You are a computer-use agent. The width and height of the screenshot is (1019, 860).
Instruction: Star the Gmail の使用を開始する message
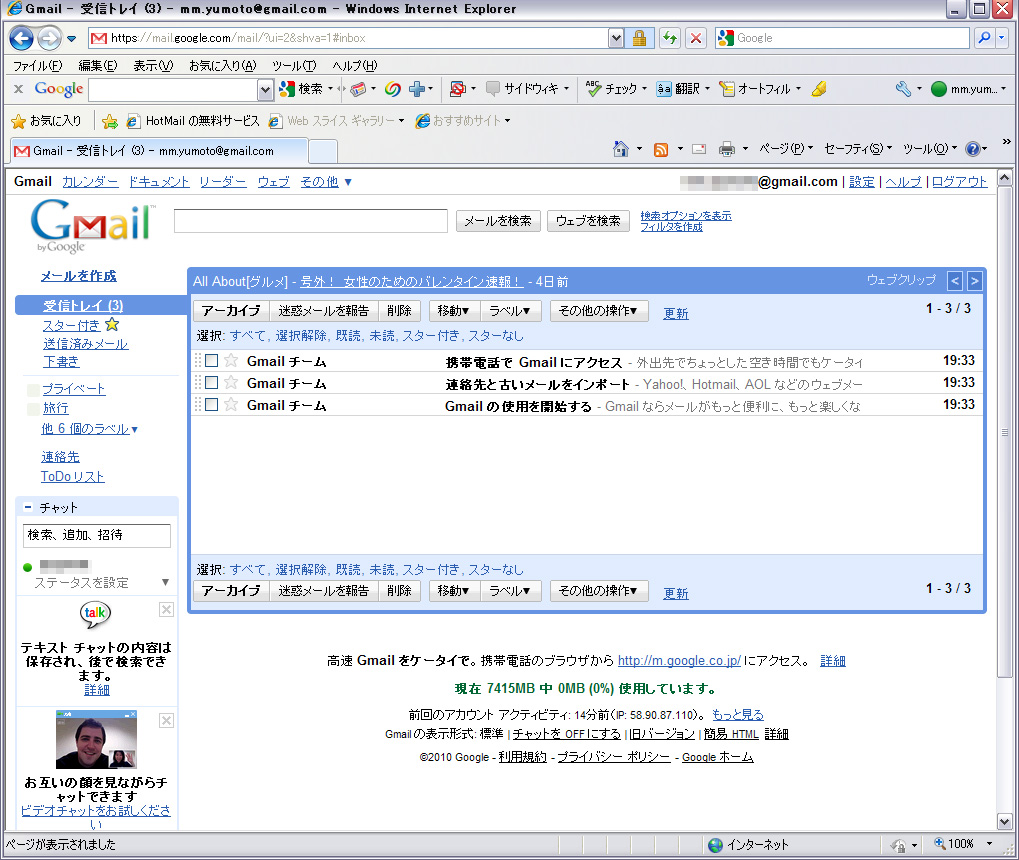pyautogui.click(x=231, y=405)
